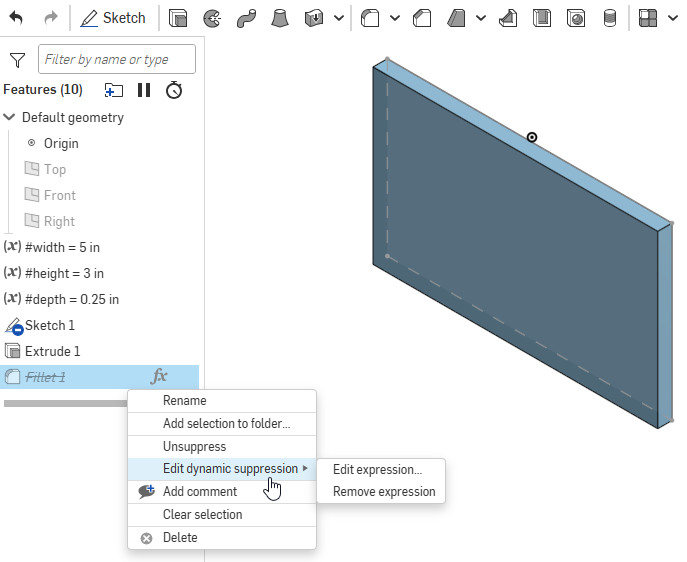687x562 pixels.
Task: Select the Revolve tool icon
Action: [212, 18]
